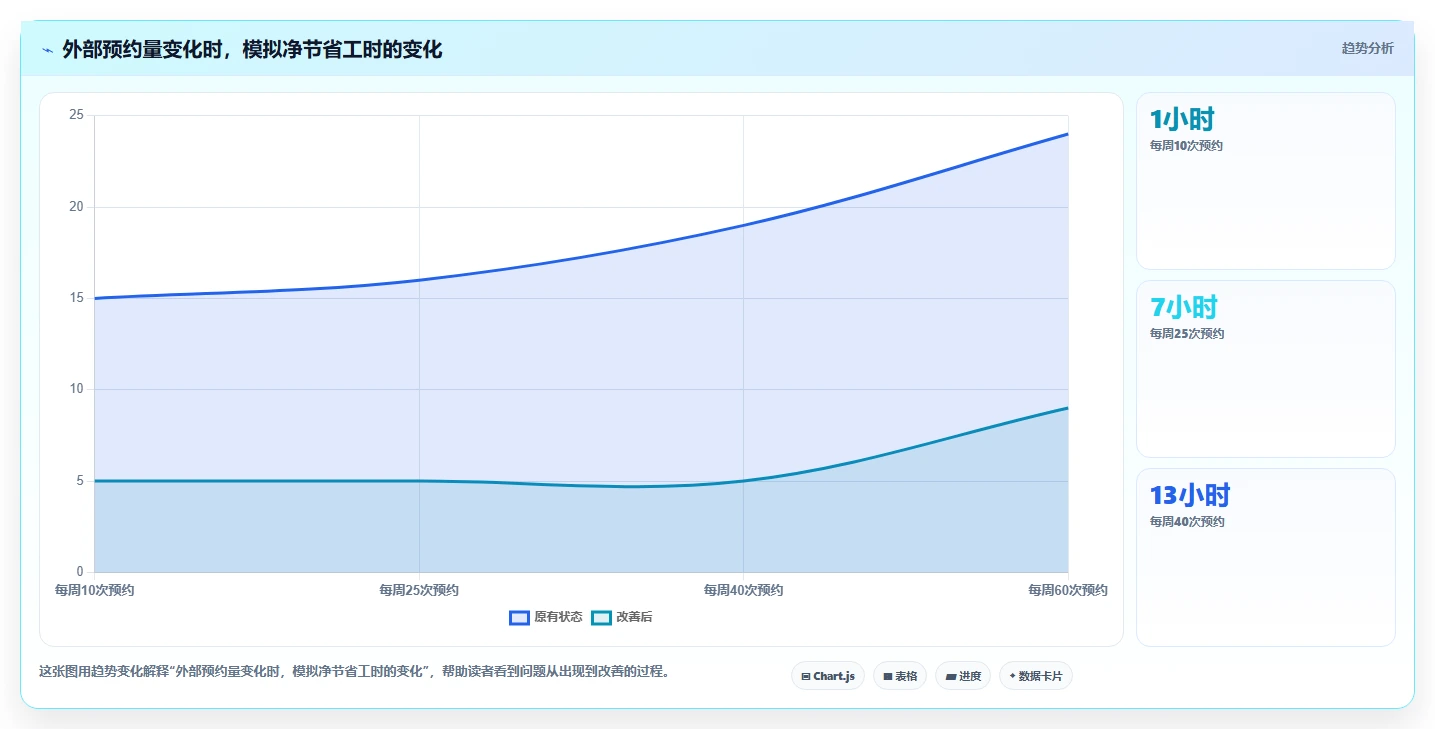Click the 每周40次预约 x-axis label

click(x=743, y=590)
